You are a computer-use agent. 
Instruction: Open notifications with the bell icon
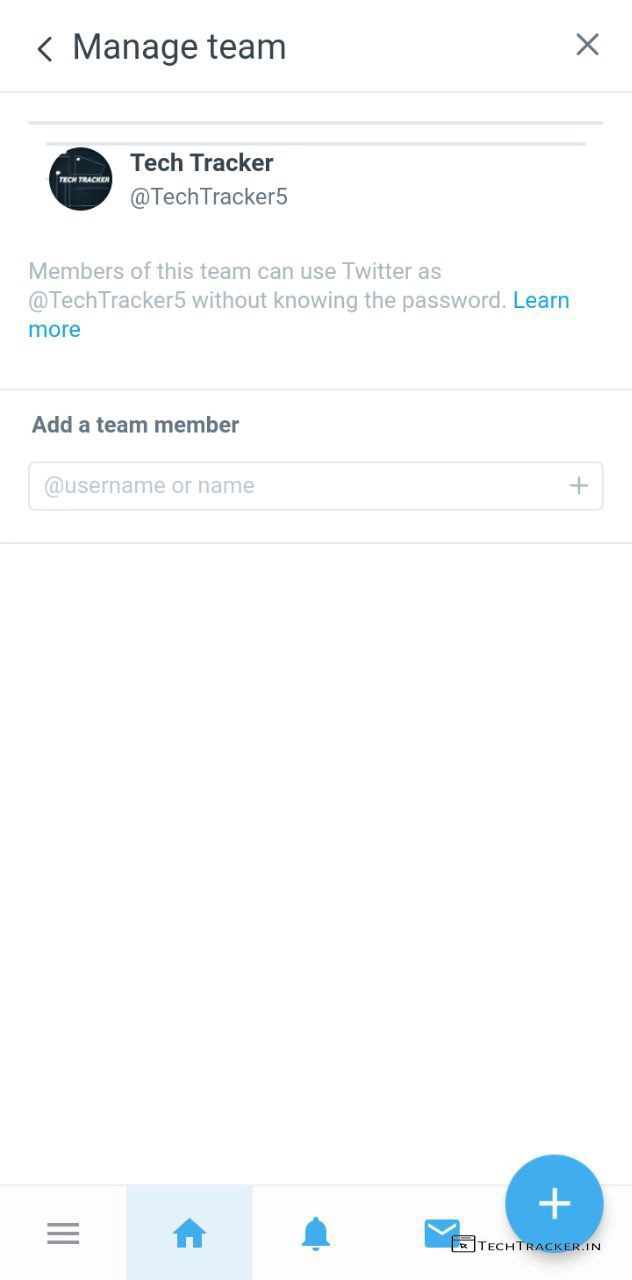[315, 1234]
